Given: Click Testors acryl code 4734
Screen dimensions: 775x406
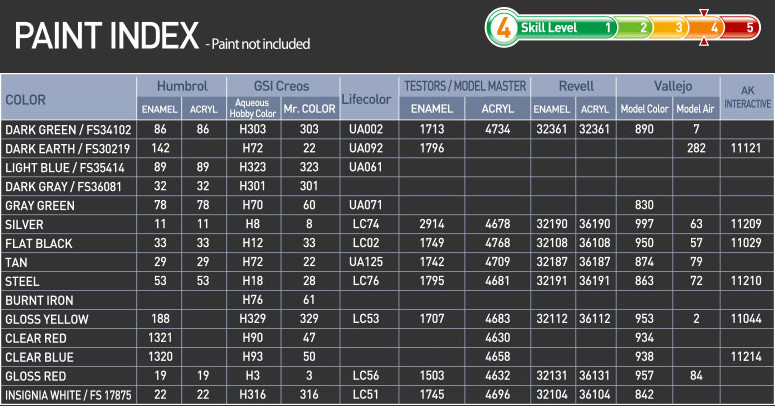Looking at the screenshot, I should [498, 129].
